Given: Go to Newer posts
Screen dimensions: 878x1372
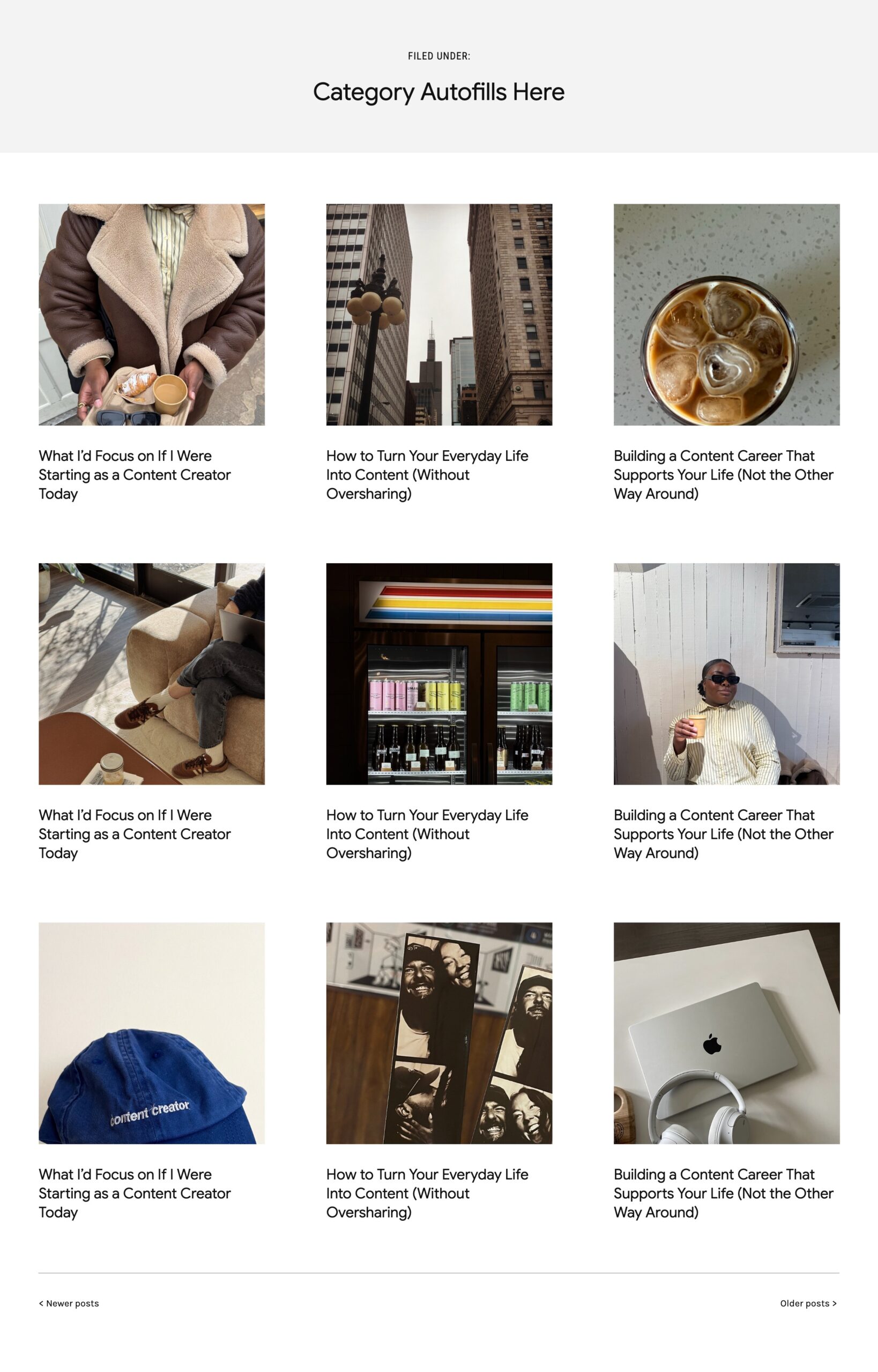Looking at the screenshot, I should tap(69, 1303).
